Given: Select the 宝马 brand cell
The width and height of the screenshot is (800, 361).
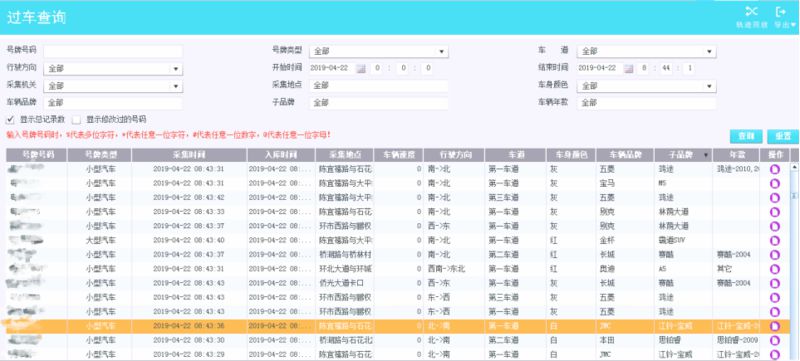Looking at the screenshot, I should pyautogui.click(x=624, y=183).
